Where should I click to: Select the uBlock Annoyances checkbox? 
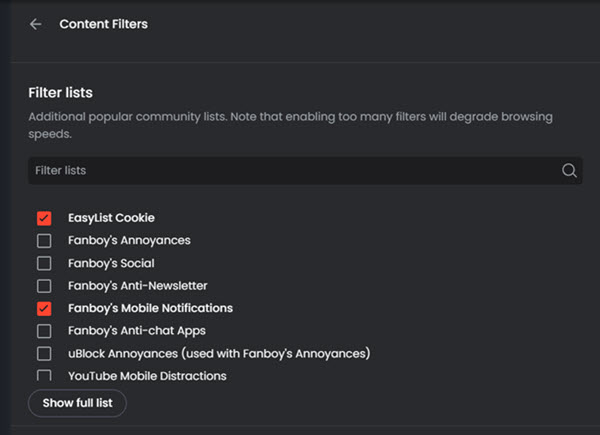coord(44,354)
